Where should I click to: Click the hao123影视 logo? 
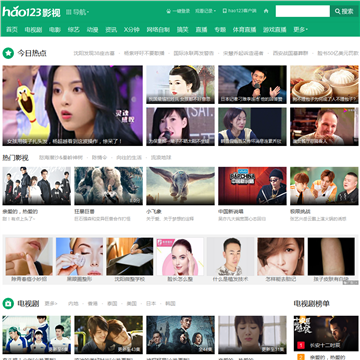click(32, 12)
